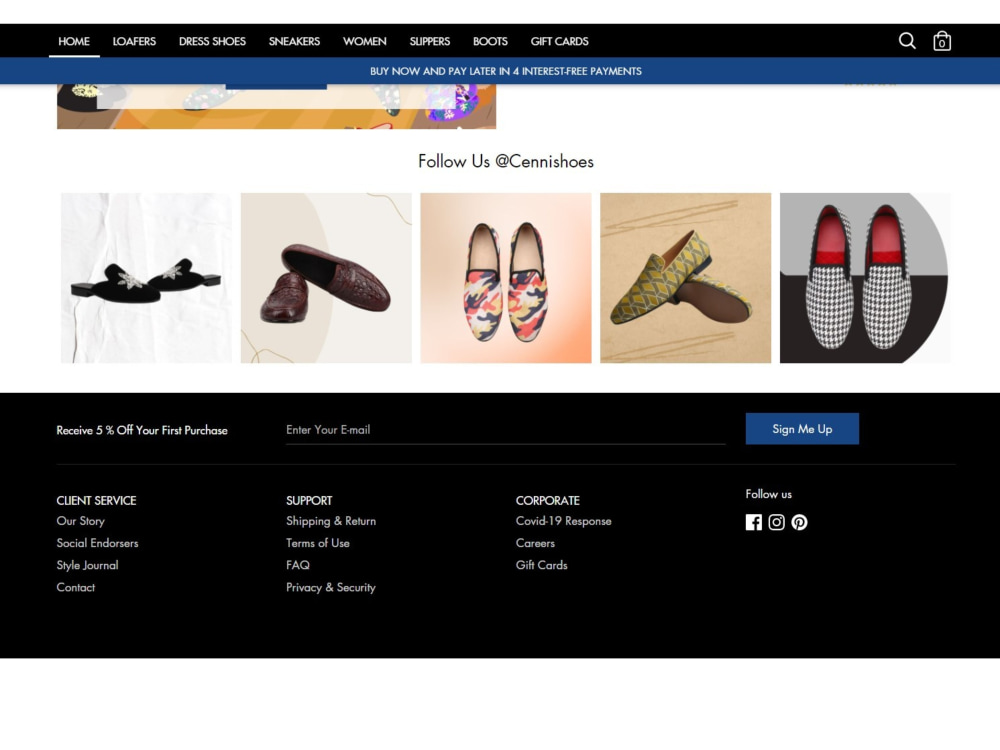Viewport: 1000px width, 750px height.
Task: Click the colorful shoes banner image
Action: pyautogui.click(x=276, y=107)
